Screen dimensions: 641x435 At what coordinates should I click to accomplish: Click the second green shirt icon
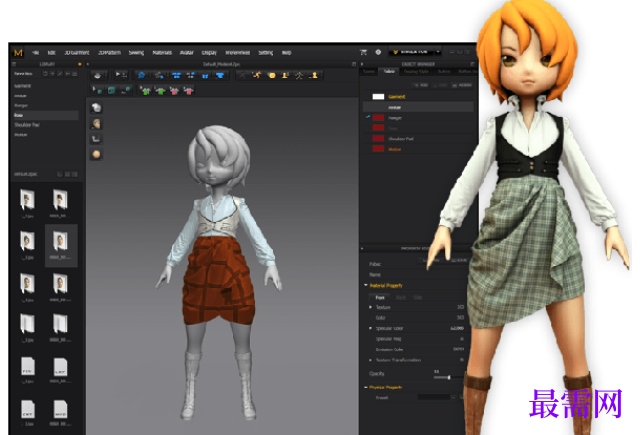click(160, 90)
